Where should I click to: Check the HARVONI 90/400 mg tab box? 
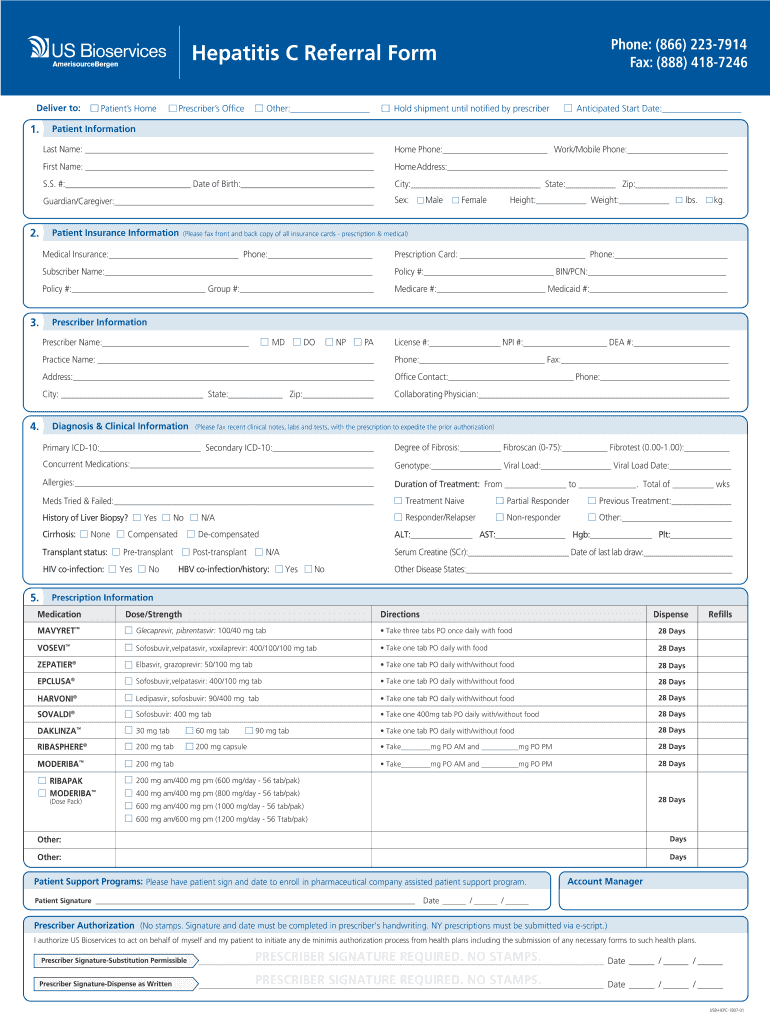click(129, 698)
